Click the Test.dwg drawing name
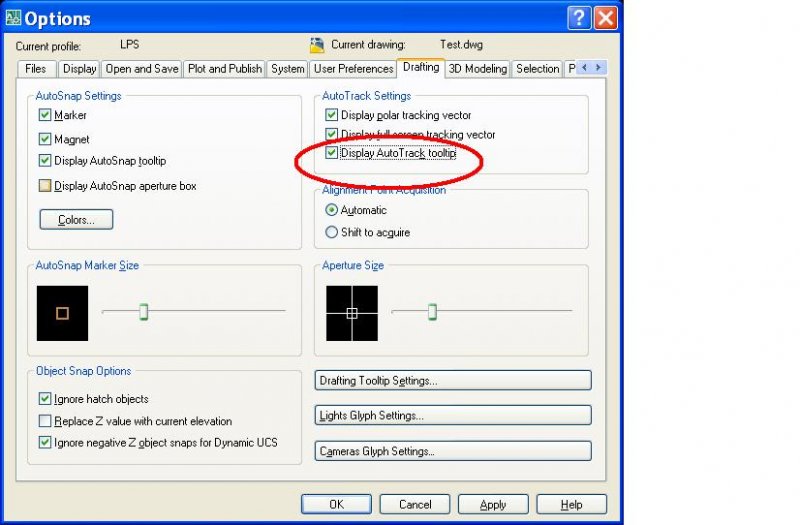The image size is (800, 525). click(461, 44)
